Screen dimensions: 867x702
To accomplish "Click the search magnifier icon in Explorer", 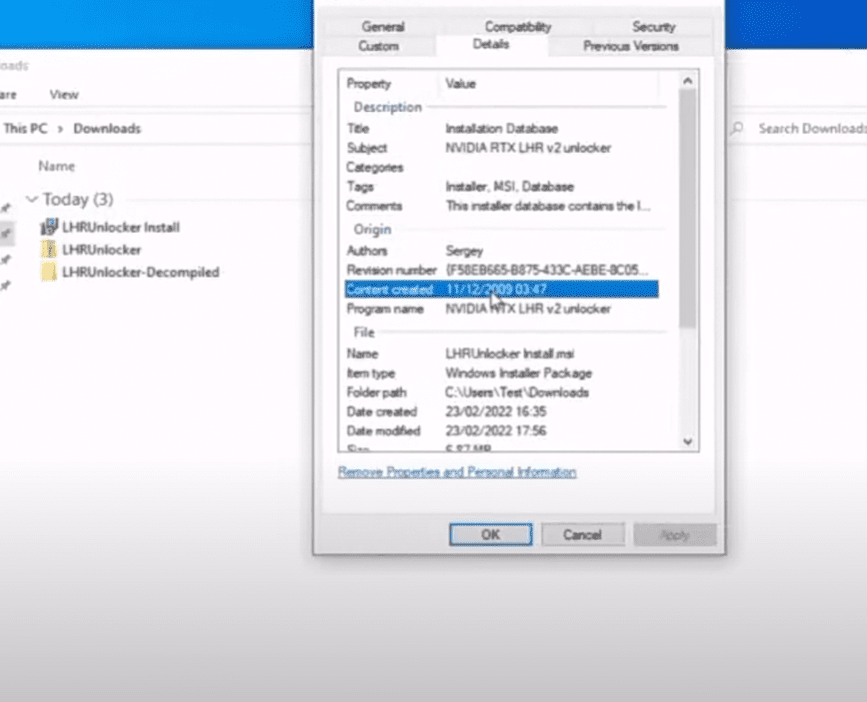I will (737, 129).
